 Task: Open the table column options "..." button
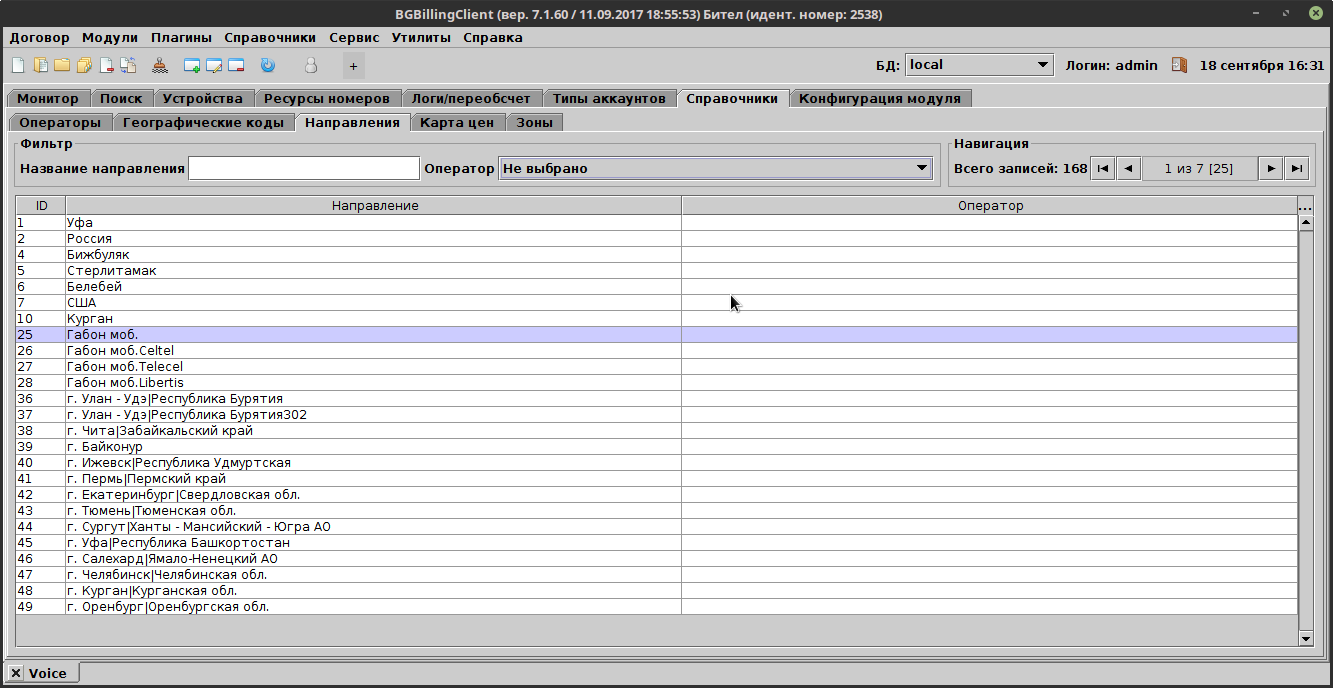click(x=1305, y=206)
